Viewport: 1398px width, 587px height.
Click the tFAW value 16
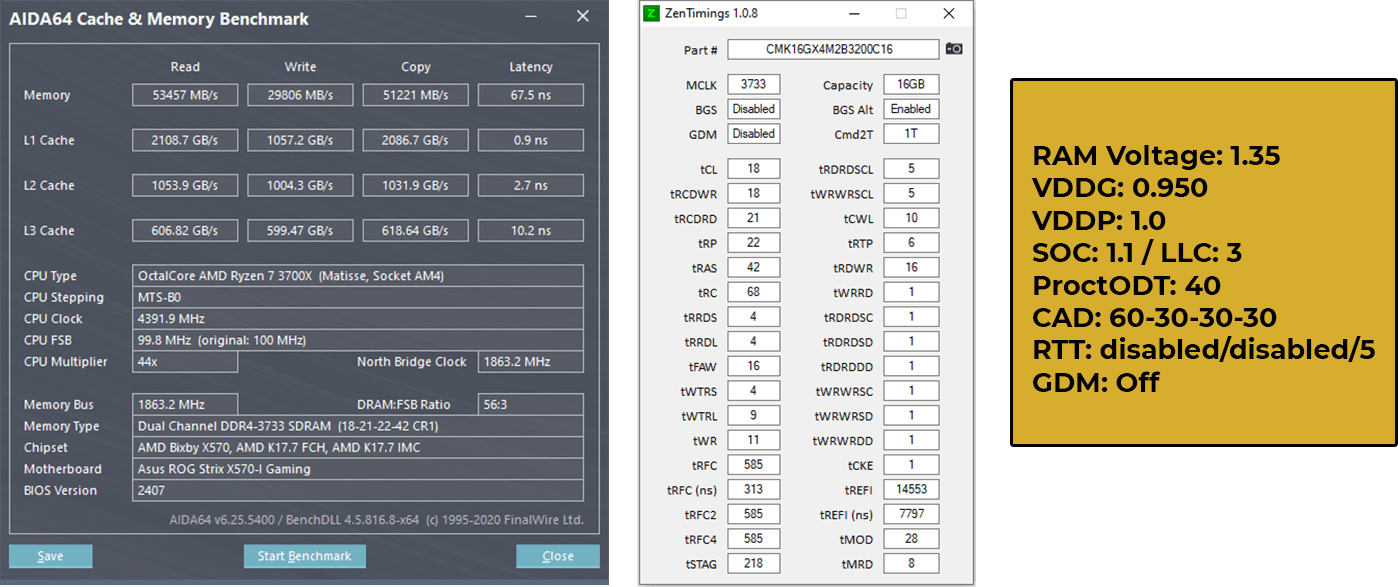coord(754,366)
